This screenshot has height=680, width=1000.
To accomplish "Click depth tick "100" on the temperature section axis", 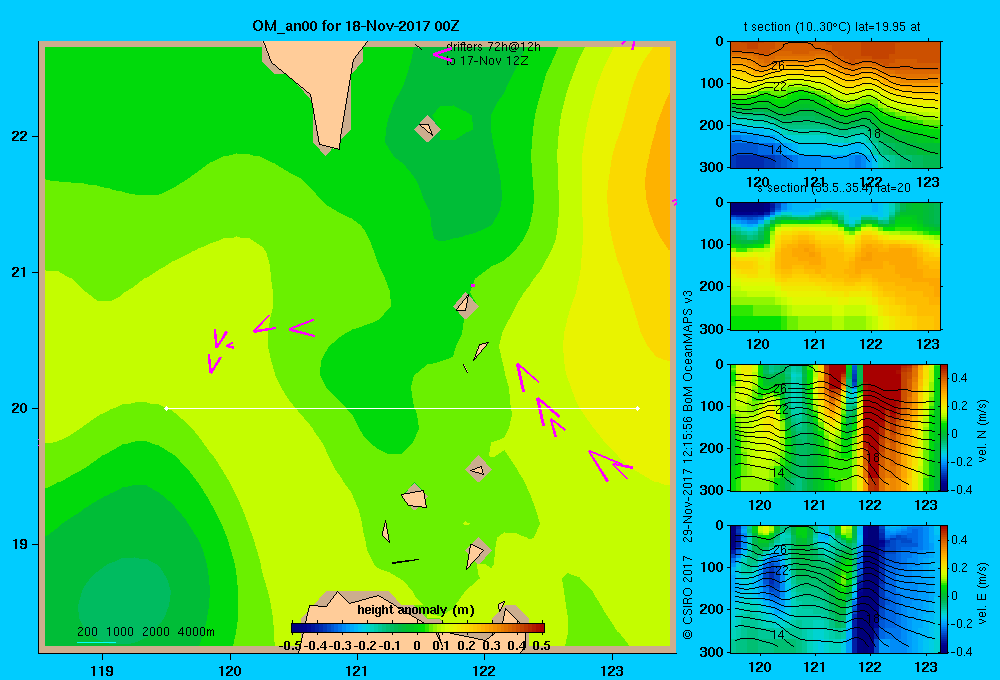I will tap(710, 83).
